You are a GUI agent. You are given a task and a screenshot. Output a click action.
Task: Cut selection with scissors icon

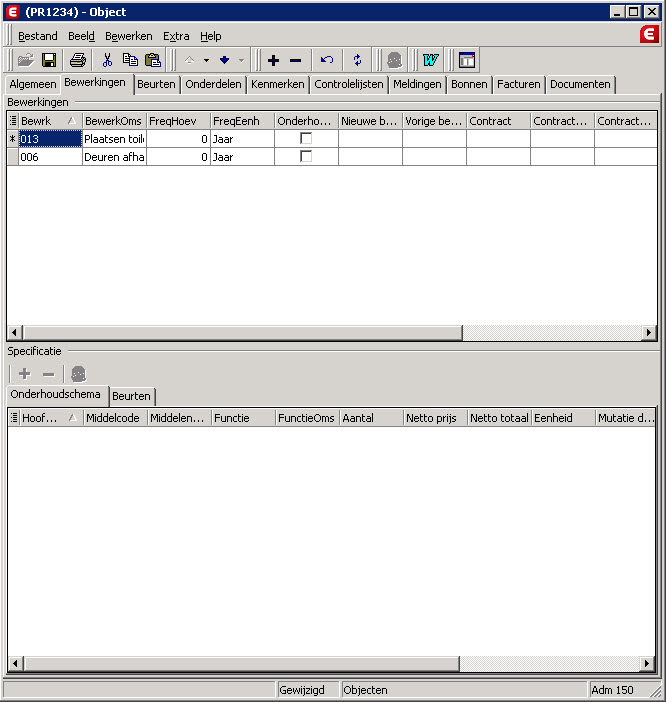(x=107, y=60)
